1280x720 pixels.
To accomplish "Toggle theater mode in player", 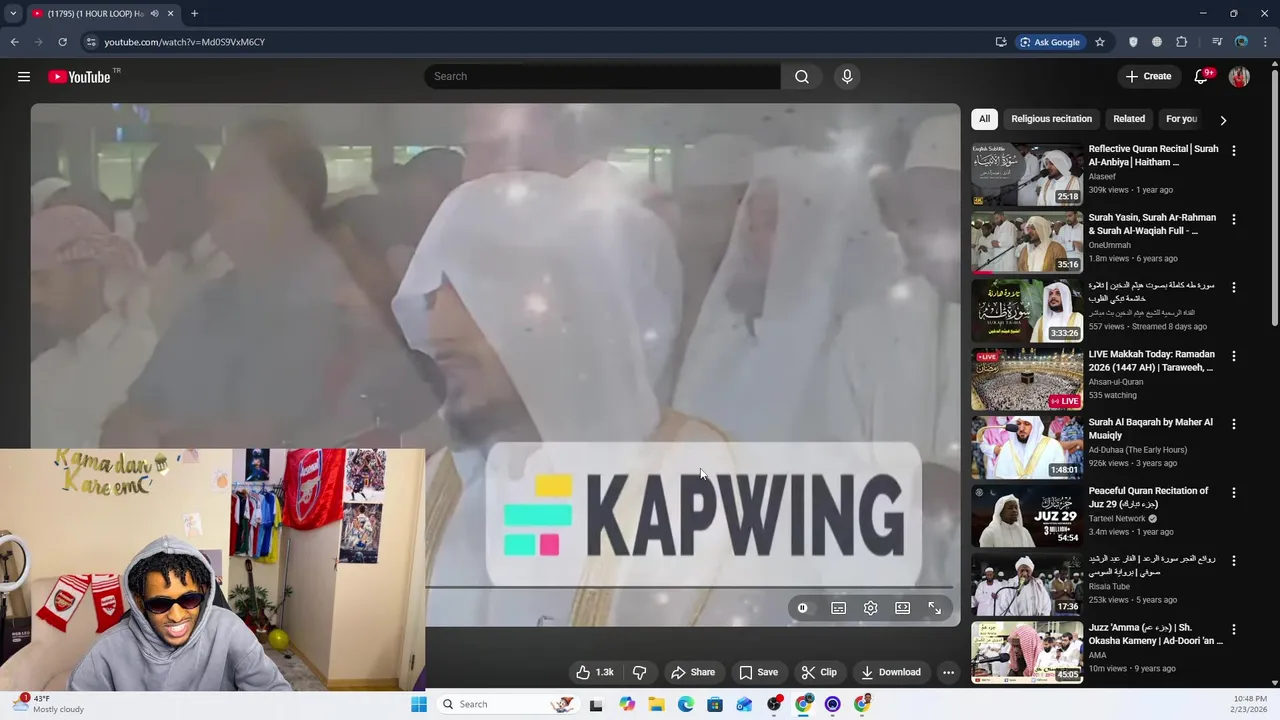I will click(x=902, y=608).
